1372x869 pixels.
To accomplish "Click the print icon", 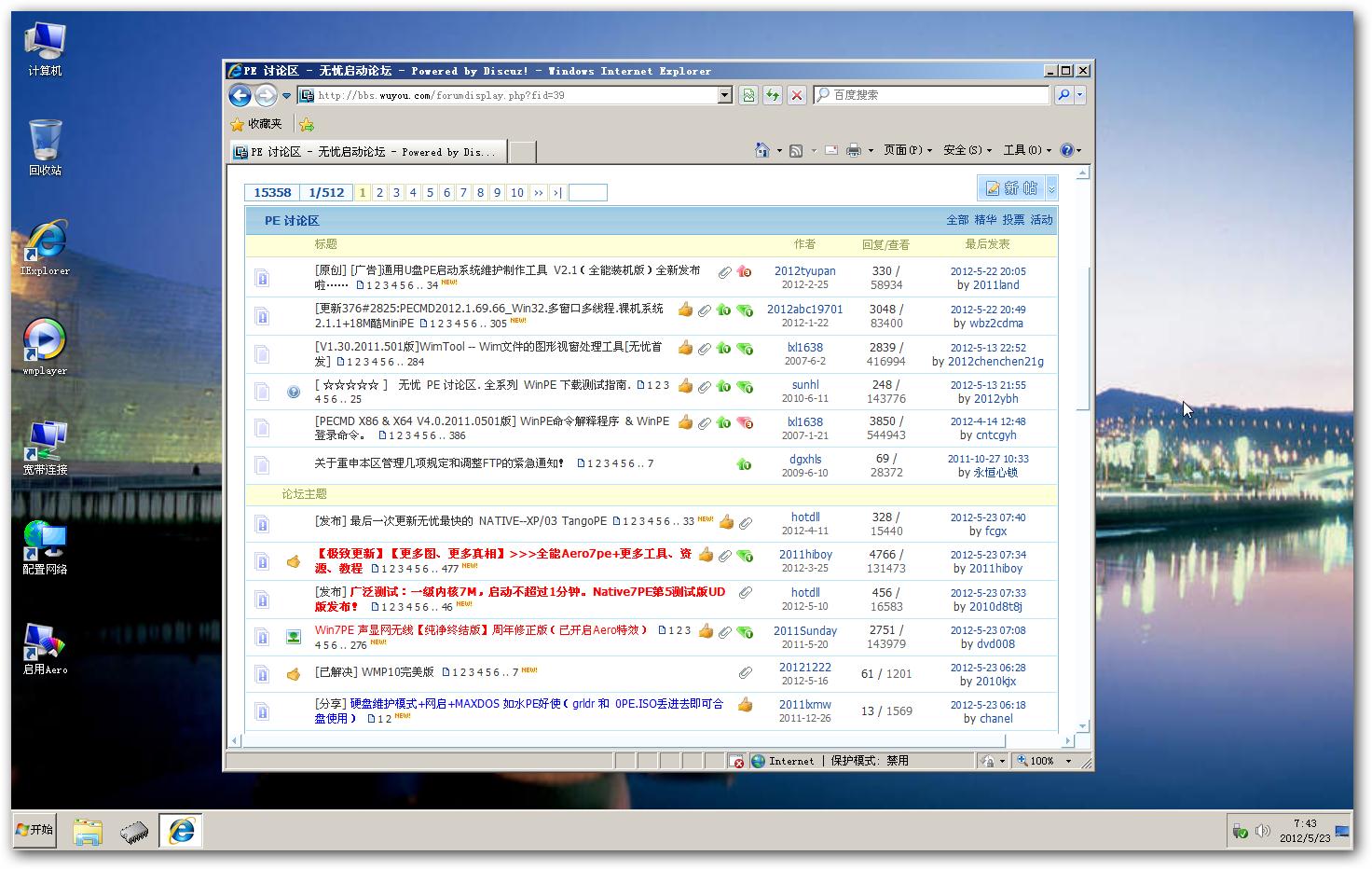I will [x=853, y=150].
